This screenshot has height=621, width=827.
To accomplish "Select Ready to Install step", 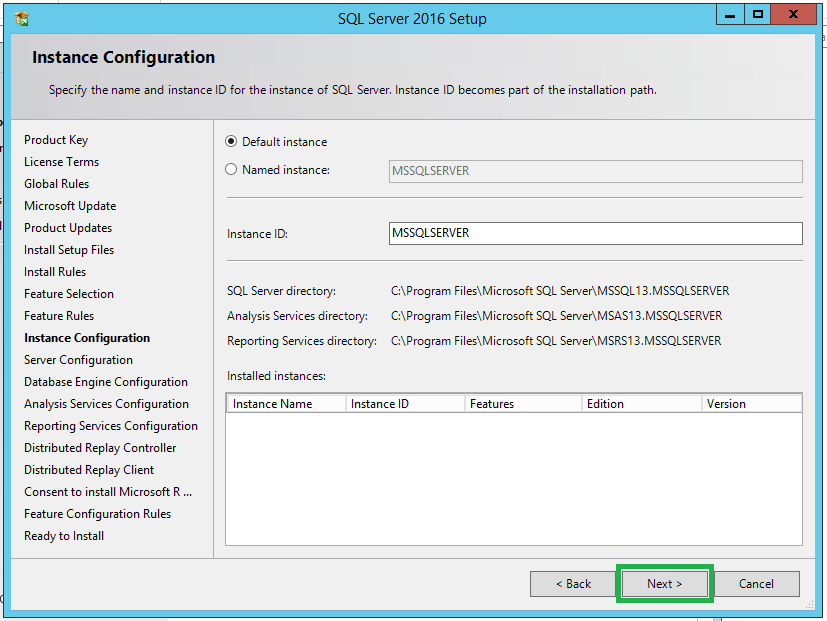I will [64, 536].
